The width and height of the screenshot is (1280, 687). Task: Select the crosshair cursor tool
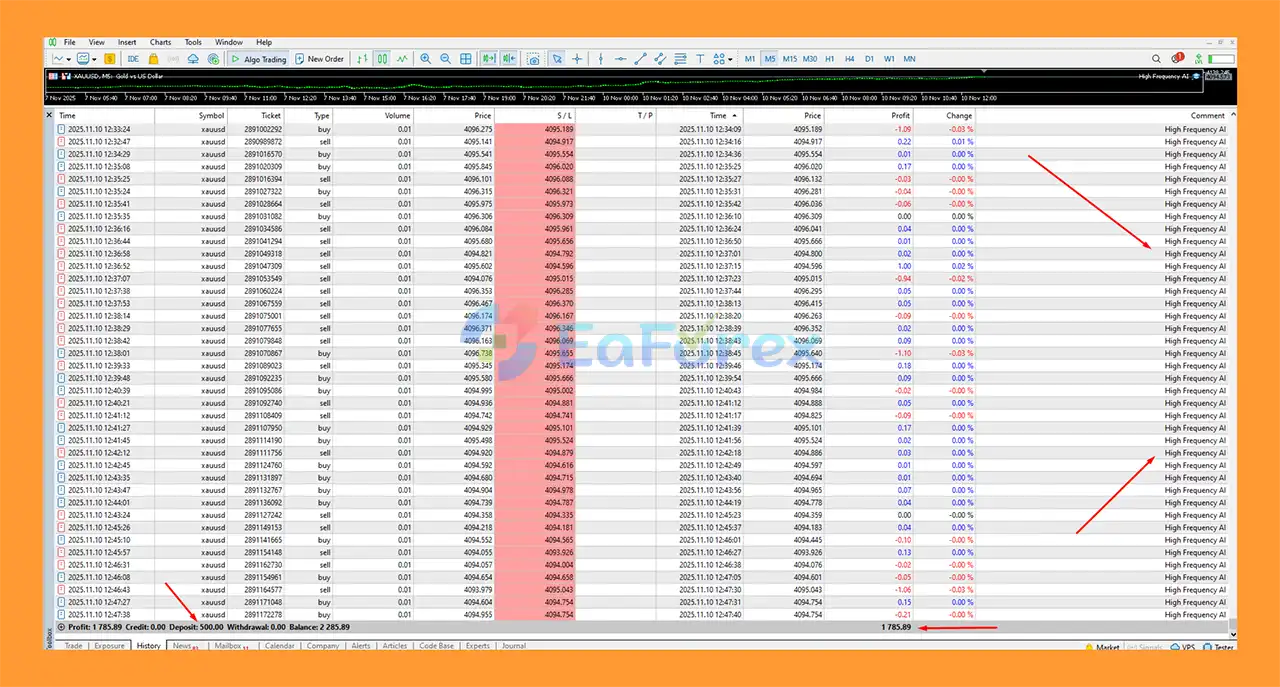[577, 59]
